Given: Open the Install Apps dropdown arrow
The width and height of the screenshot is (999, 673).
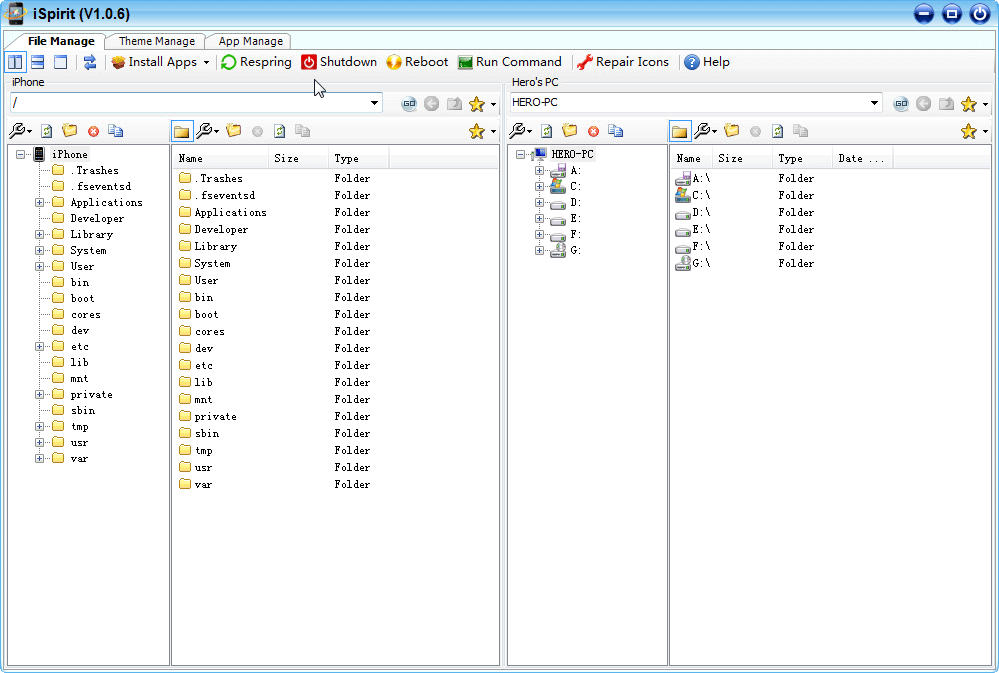Looking at the screenshot, I should 206,62.
